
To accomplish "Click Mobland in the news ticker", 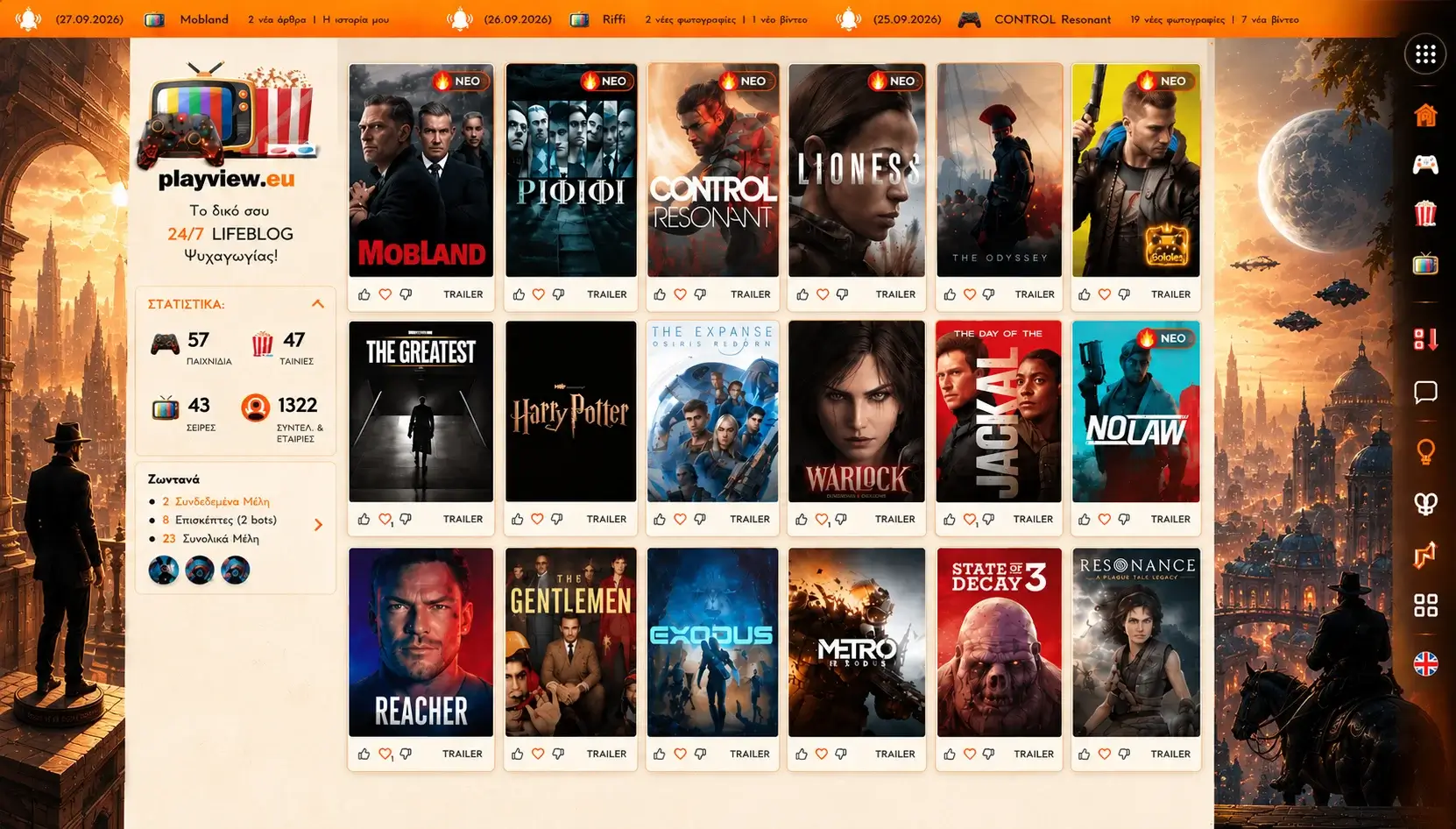I will coord(204,19).
